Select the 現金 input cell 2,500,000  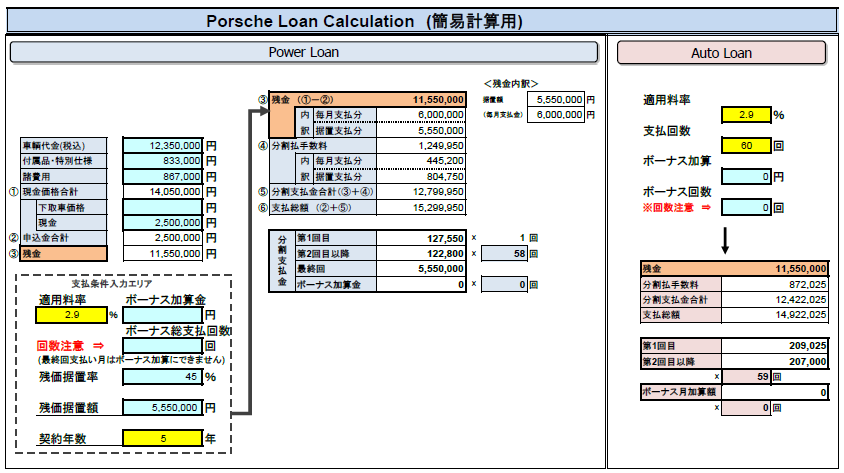pos(163,223)
